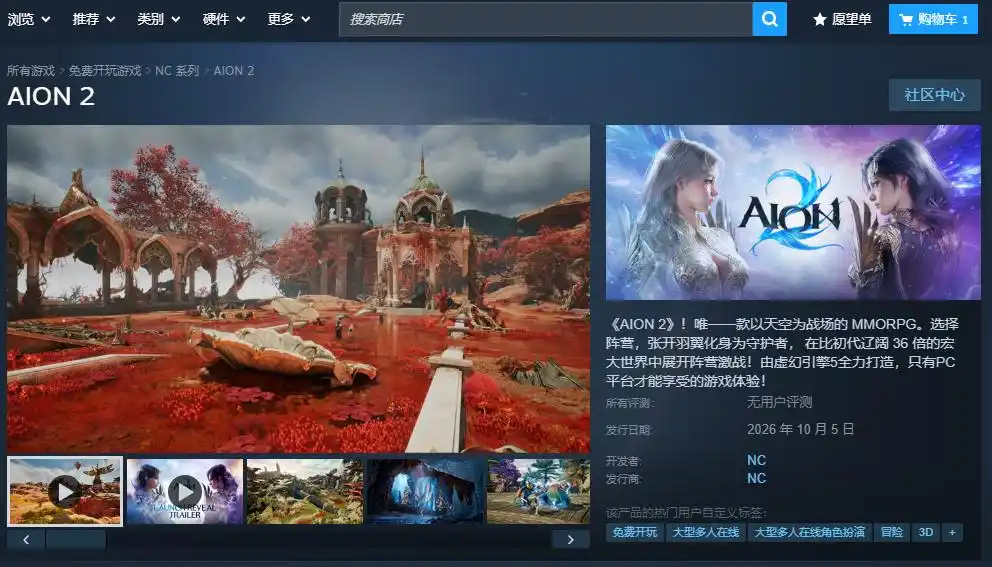Expand the 更多 dropdown menu
The width and height of the screenshot is (992, 567).
(x=288, y=19)
